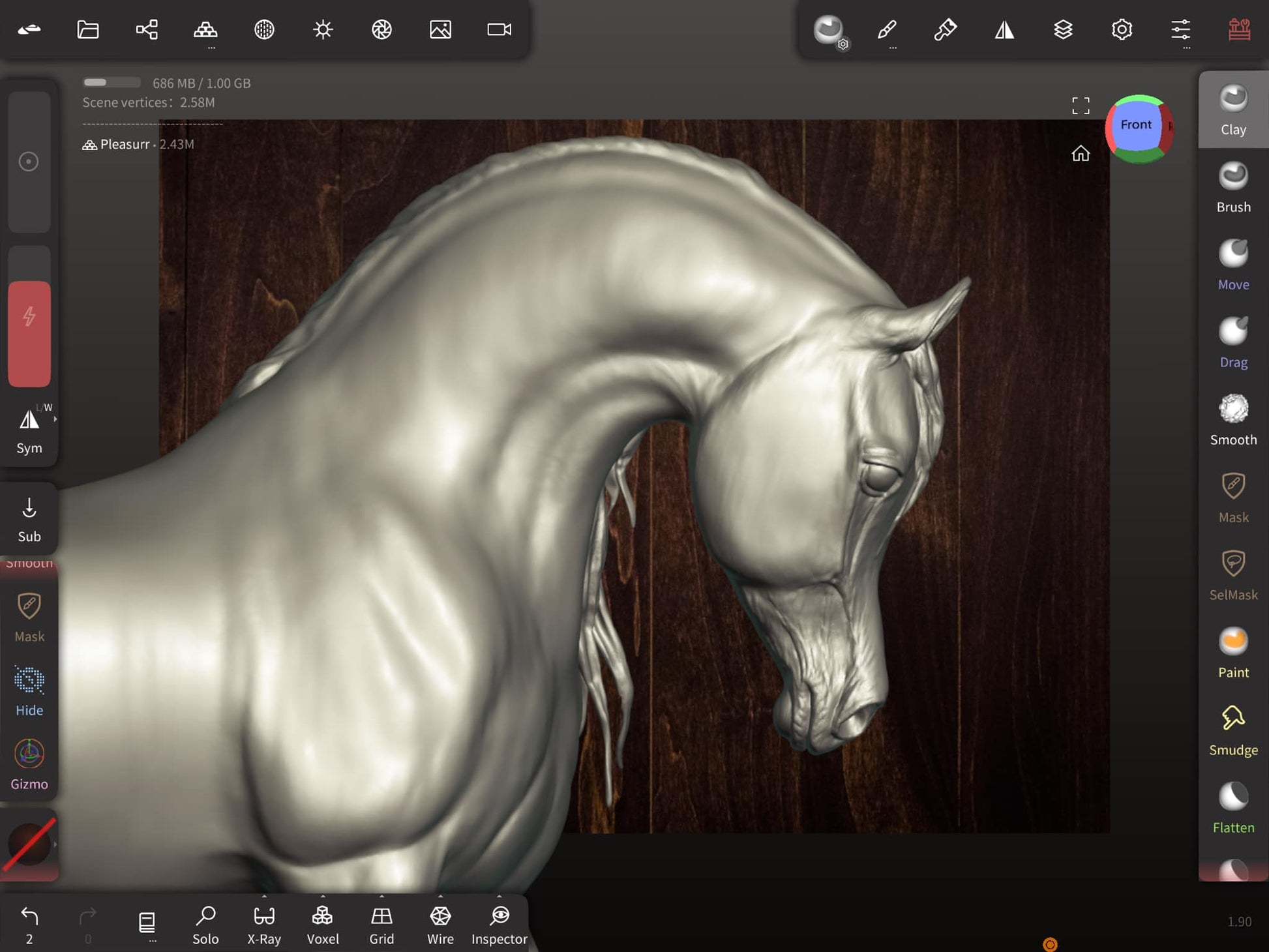Open the Lighting sun settings
Viewport: 1269px width, 952px height.
[x=323, y=29]
